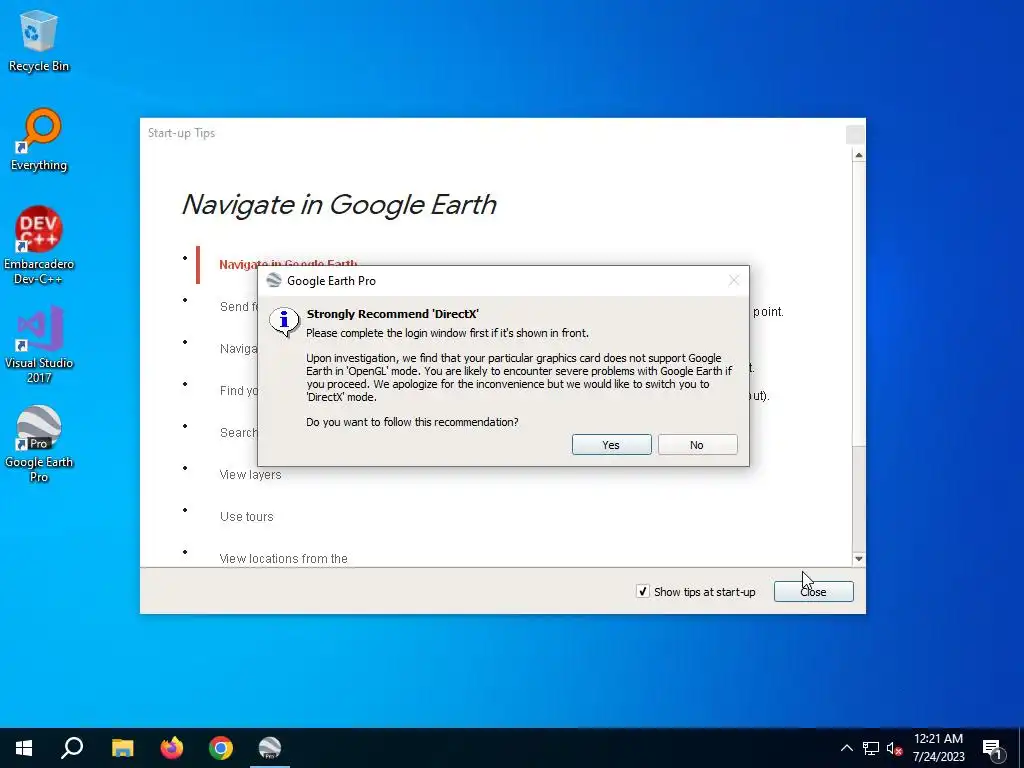Click No in the Google Earth Pro dialog
Screen dimensions: 1024x768
[697, 445]
